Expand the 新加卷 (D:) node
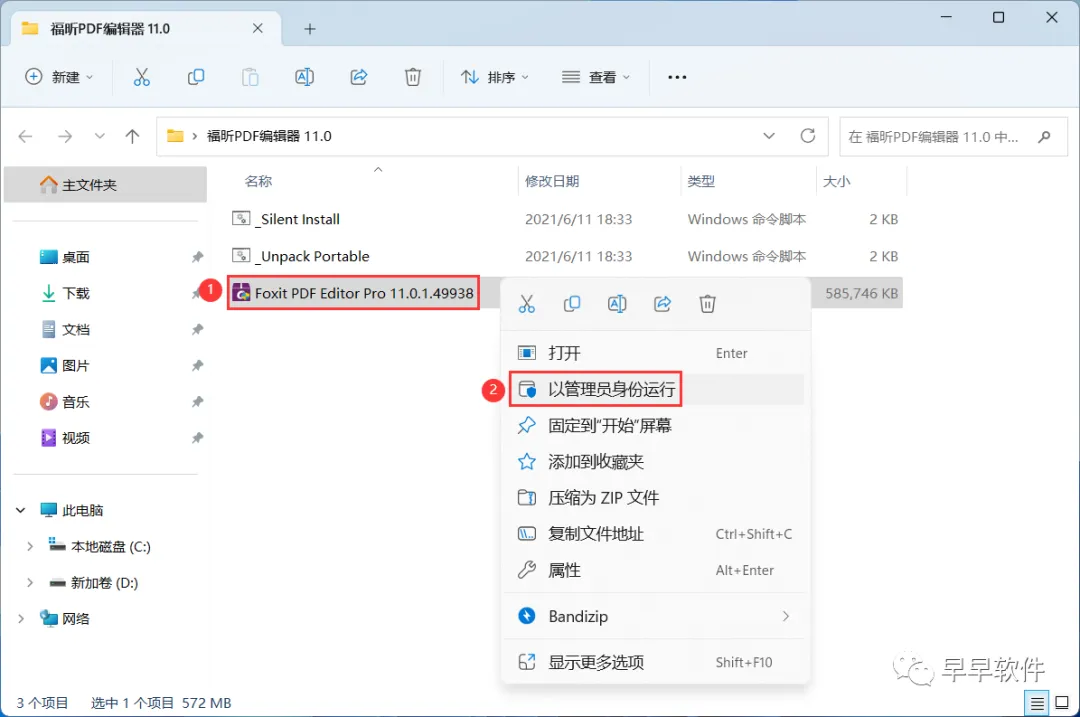The image size is (1080, 717). click(x=30, y=583)
